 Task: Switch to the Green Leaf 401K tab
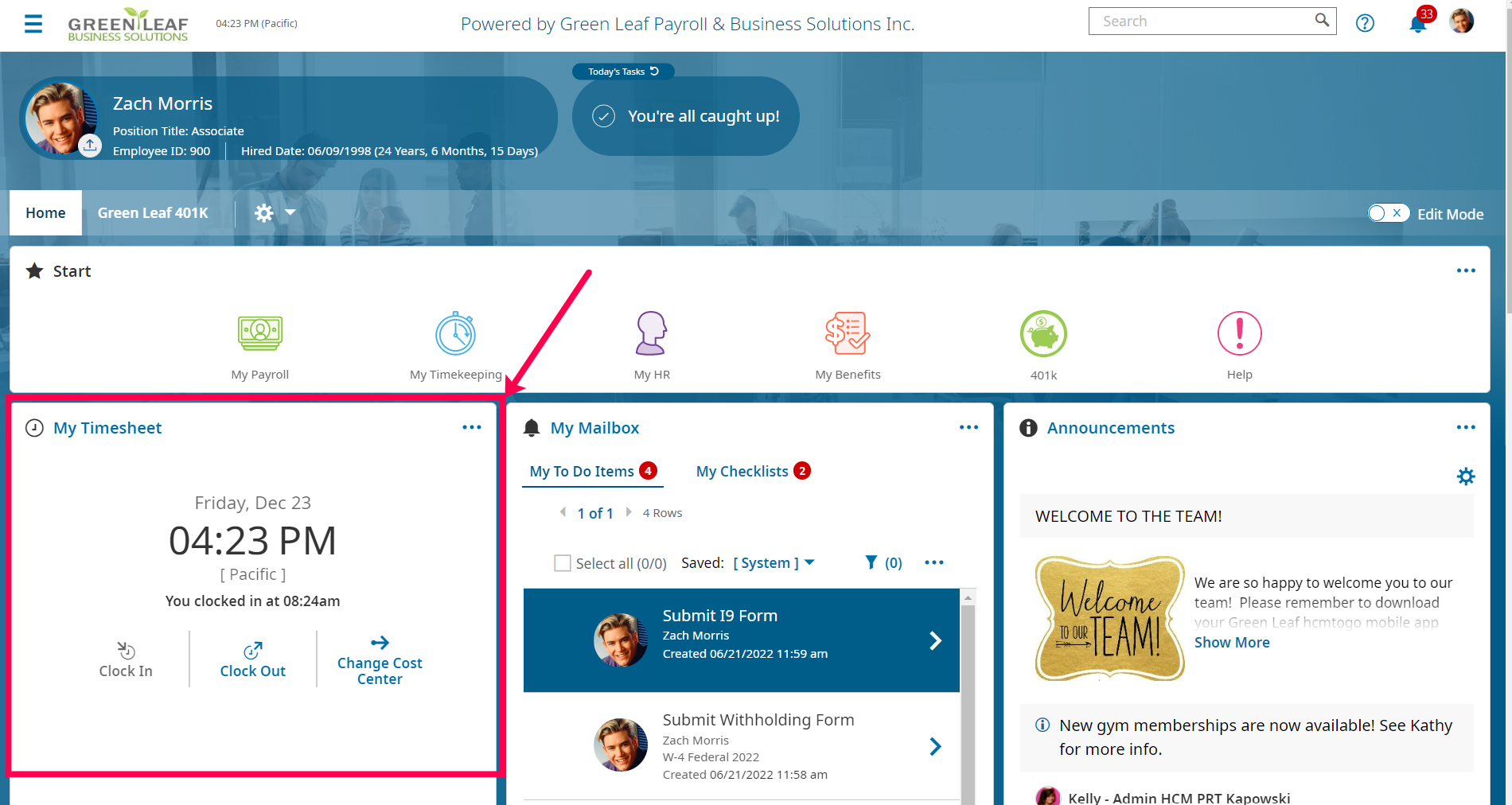click(x=153, y=212)
